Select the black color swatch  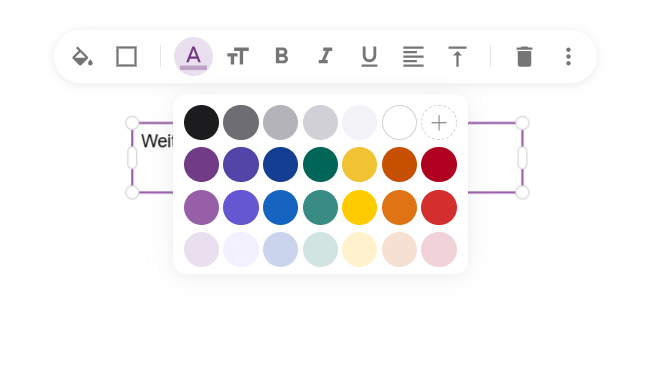click(x=201, y=123)
